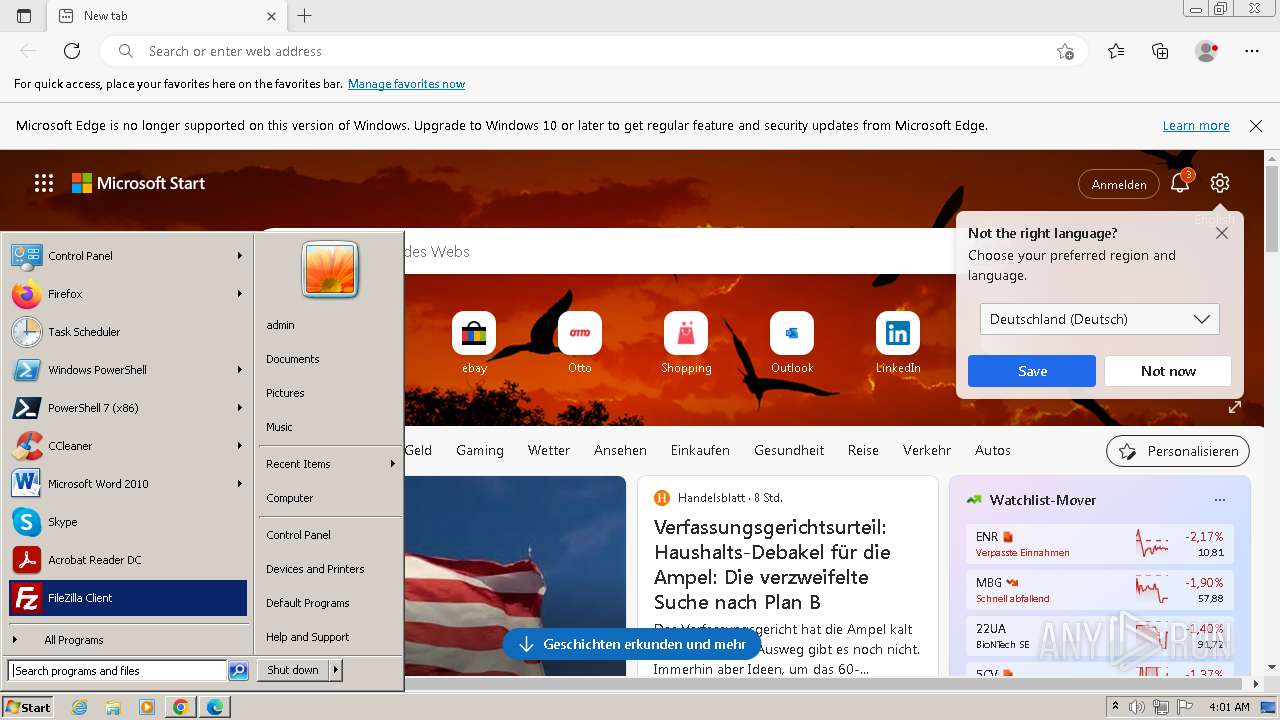Viewport: 1280px width, 720px height.
Task: Expand the Windows PowerShell submenu arrow
Action: (239, 370)
